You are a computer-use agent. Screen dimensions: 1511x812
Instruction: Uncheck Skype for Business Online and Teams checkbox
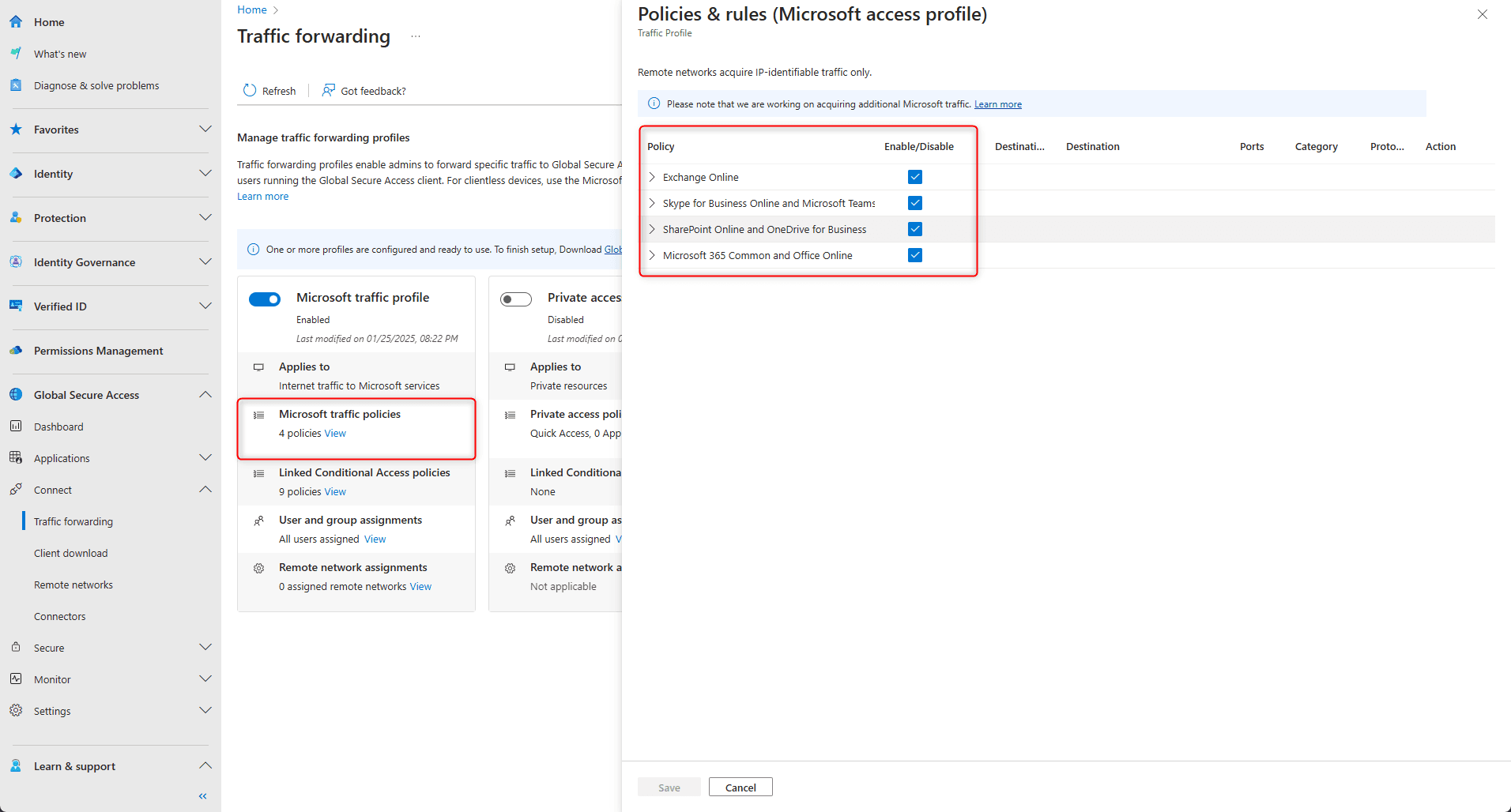click(x=915, y=203)
